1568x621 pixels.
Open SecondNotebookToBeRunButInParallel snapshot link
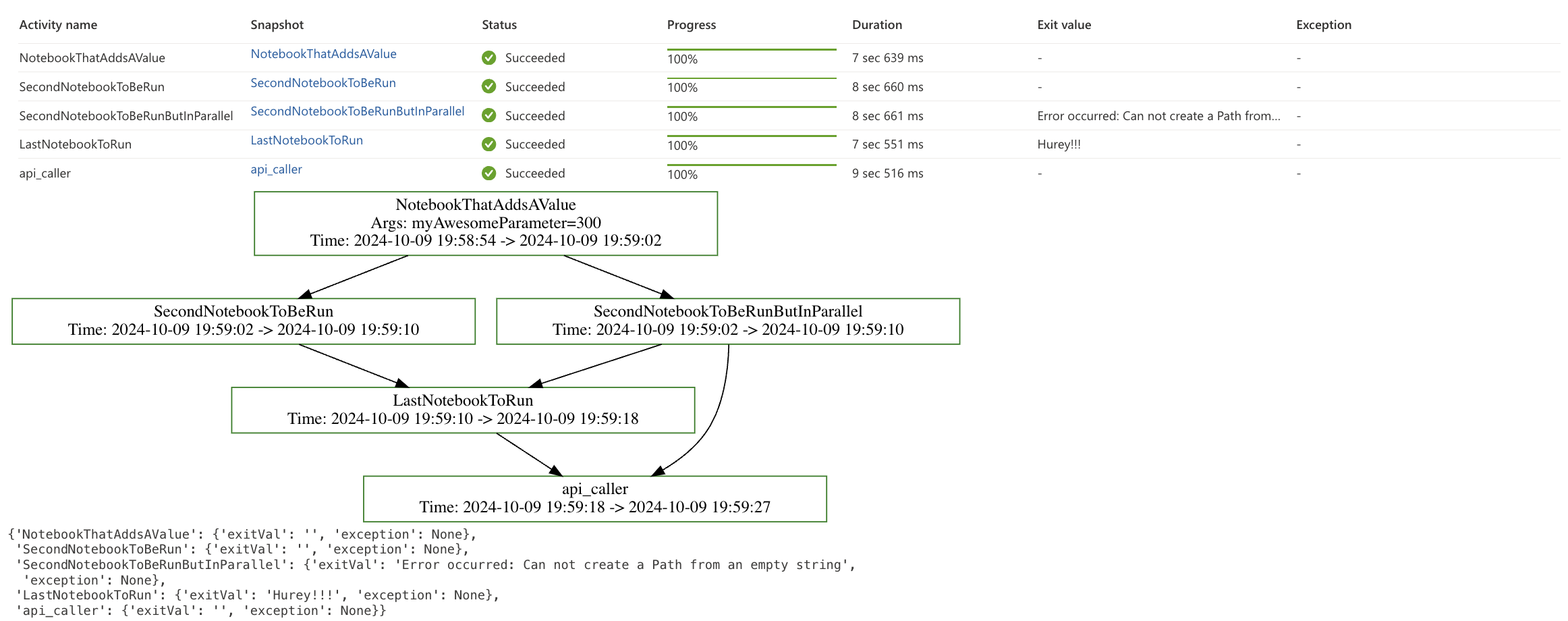click(x=357, y=111)
